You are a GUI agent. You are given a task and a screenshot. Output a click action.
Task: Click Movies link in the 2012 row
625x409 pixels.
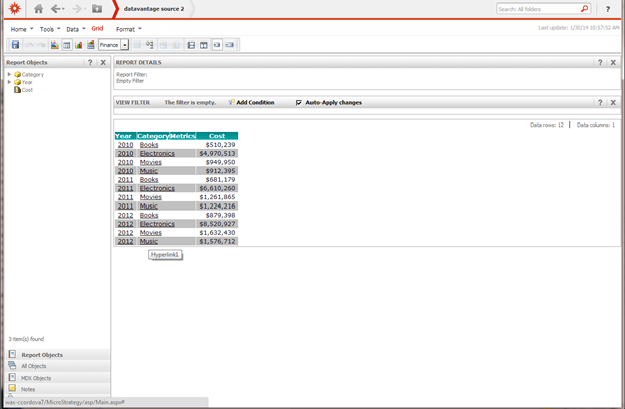[151, 232]
